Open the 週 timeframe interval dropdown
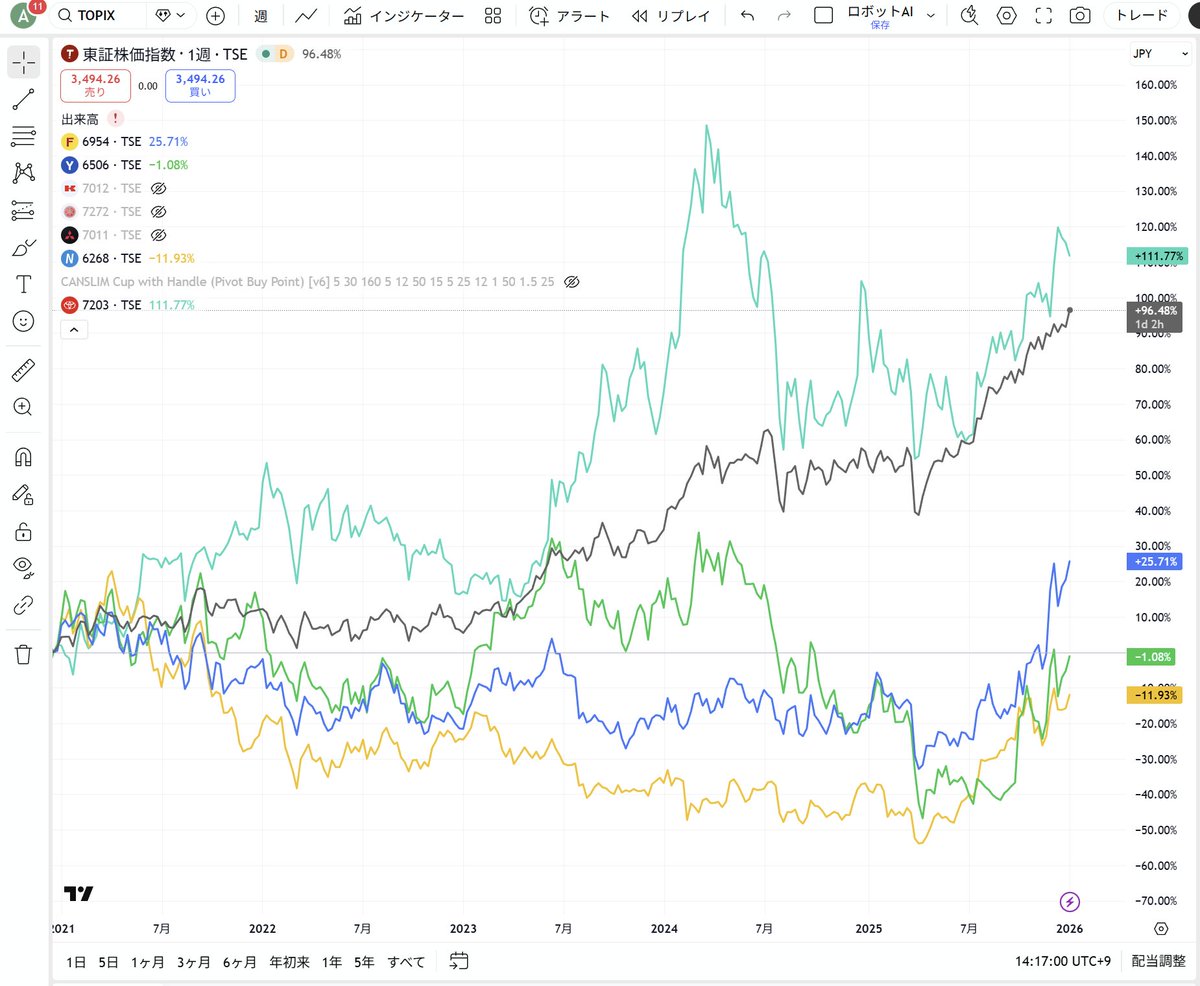The image size is (1200, 986). (260, 16)
